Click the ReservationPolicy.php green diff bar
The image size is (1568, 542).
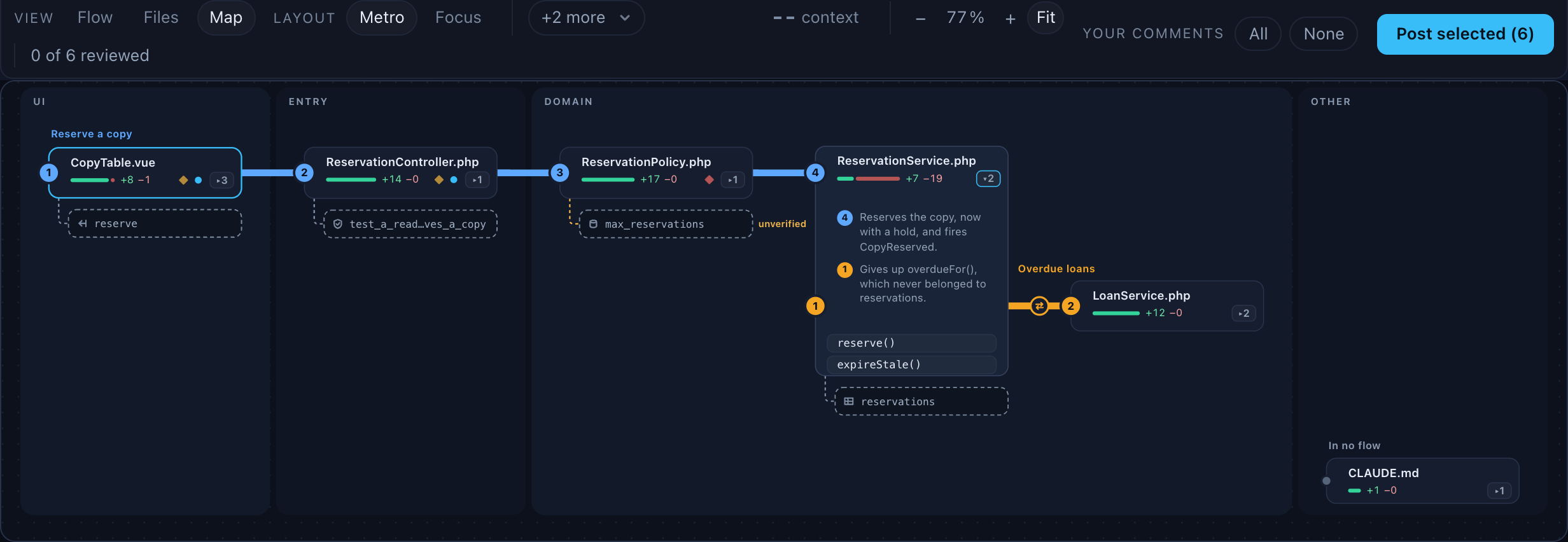[608, 180]
